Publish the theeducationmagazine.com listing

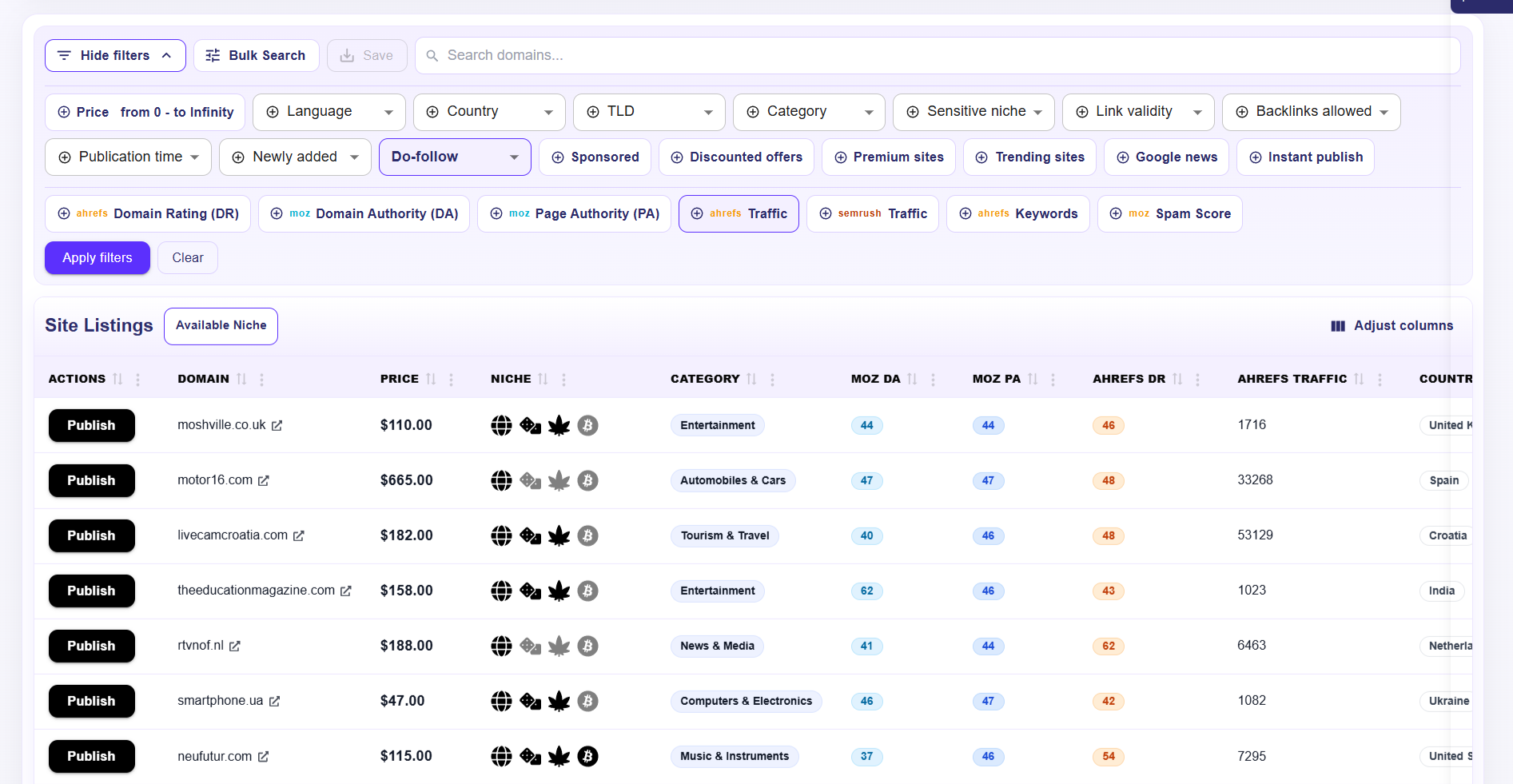click(91, 591)
